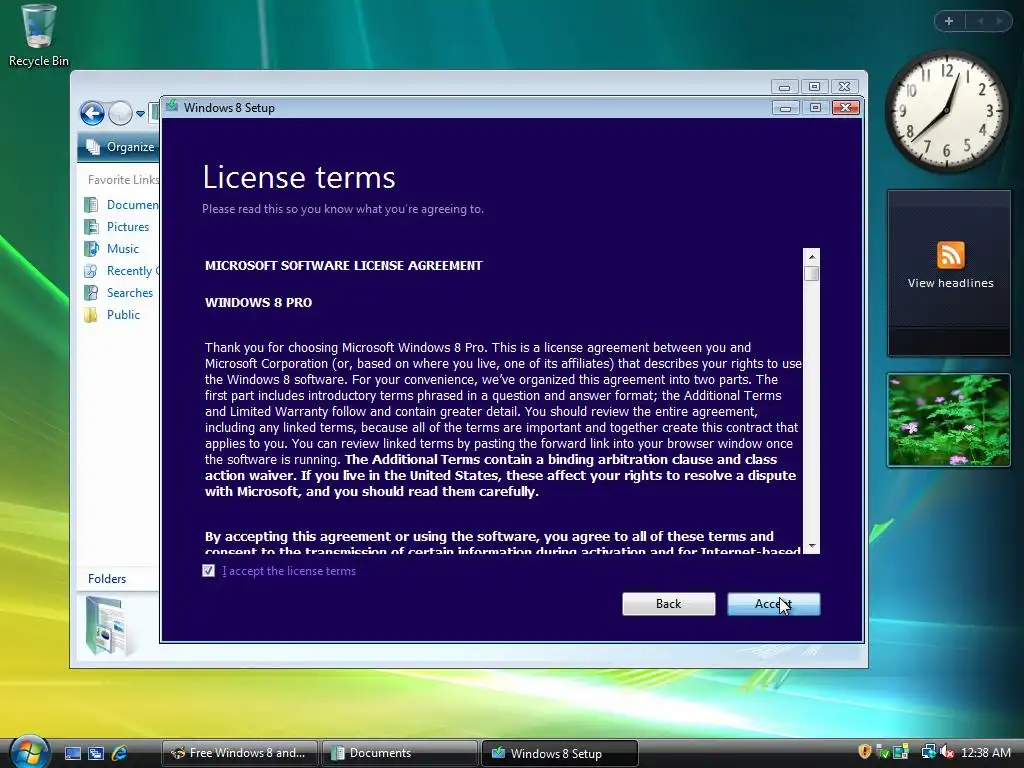Click the security shield tray icon
Screen dimensions: 1024x768
(x=865, y=752)
